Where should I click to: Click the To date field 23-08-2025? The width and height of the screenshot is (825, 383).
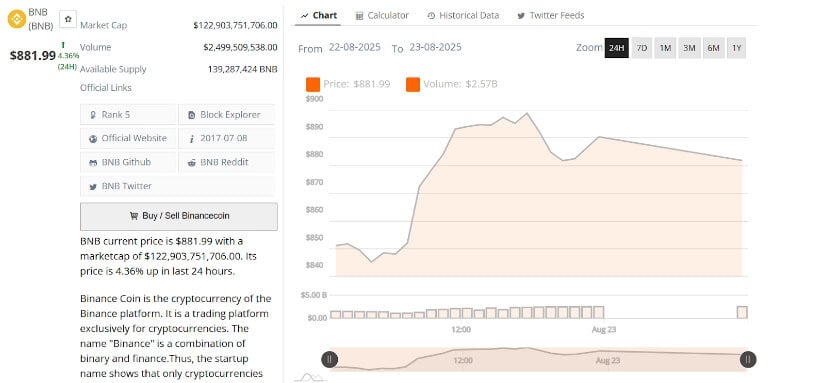point(435,47)
